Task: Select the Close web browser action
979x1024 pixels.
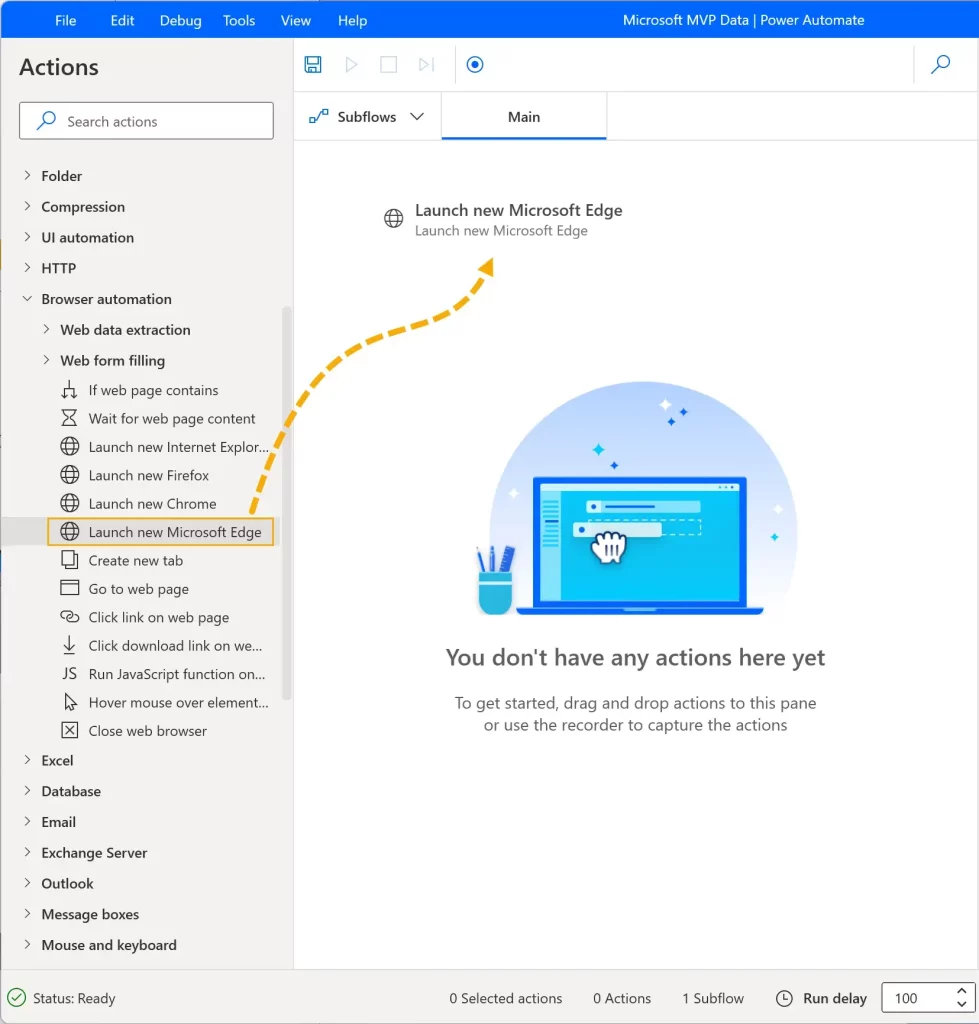Action: pyautogui.click(x=147, y=731)
